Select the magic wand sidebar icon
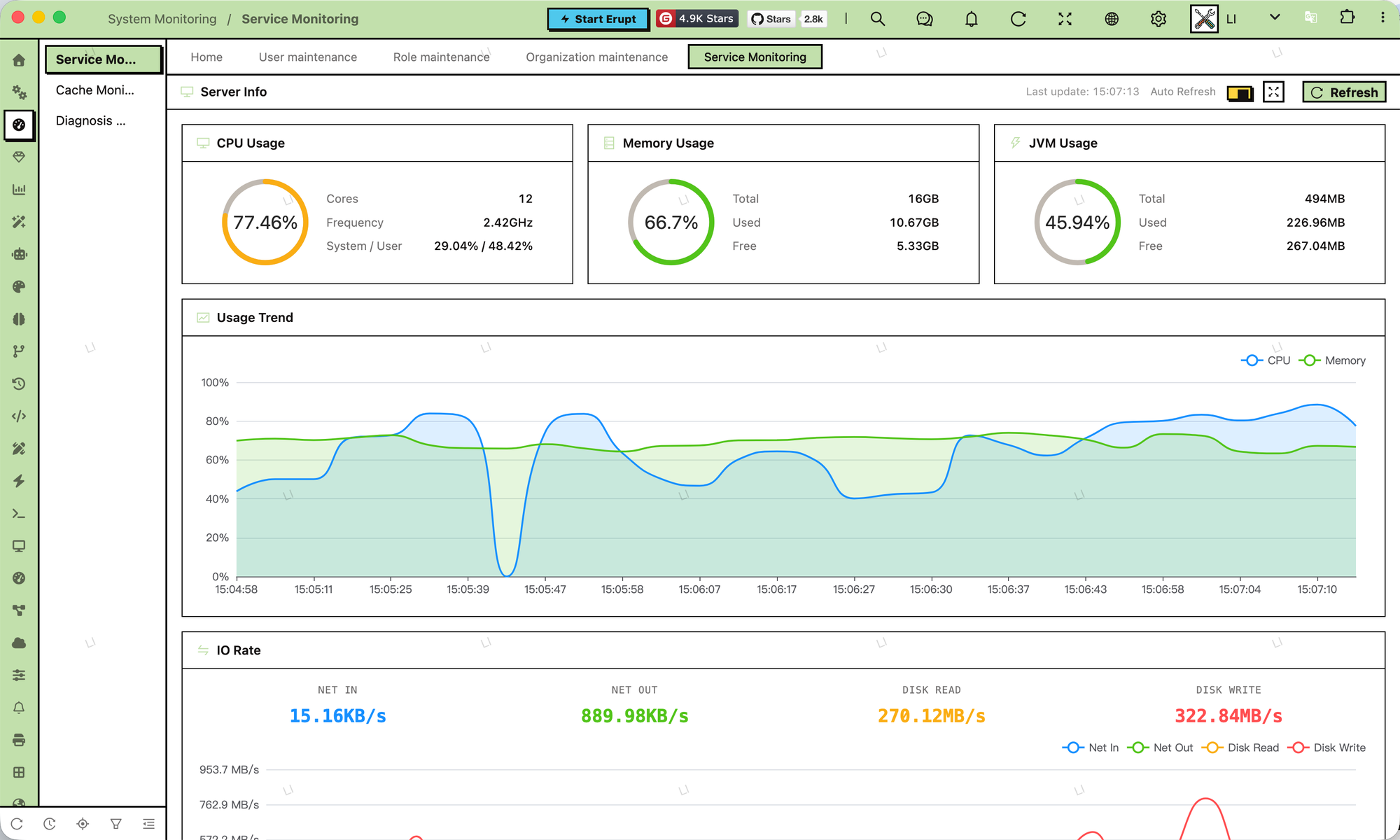1400x840 pixels. click(19, 222)
